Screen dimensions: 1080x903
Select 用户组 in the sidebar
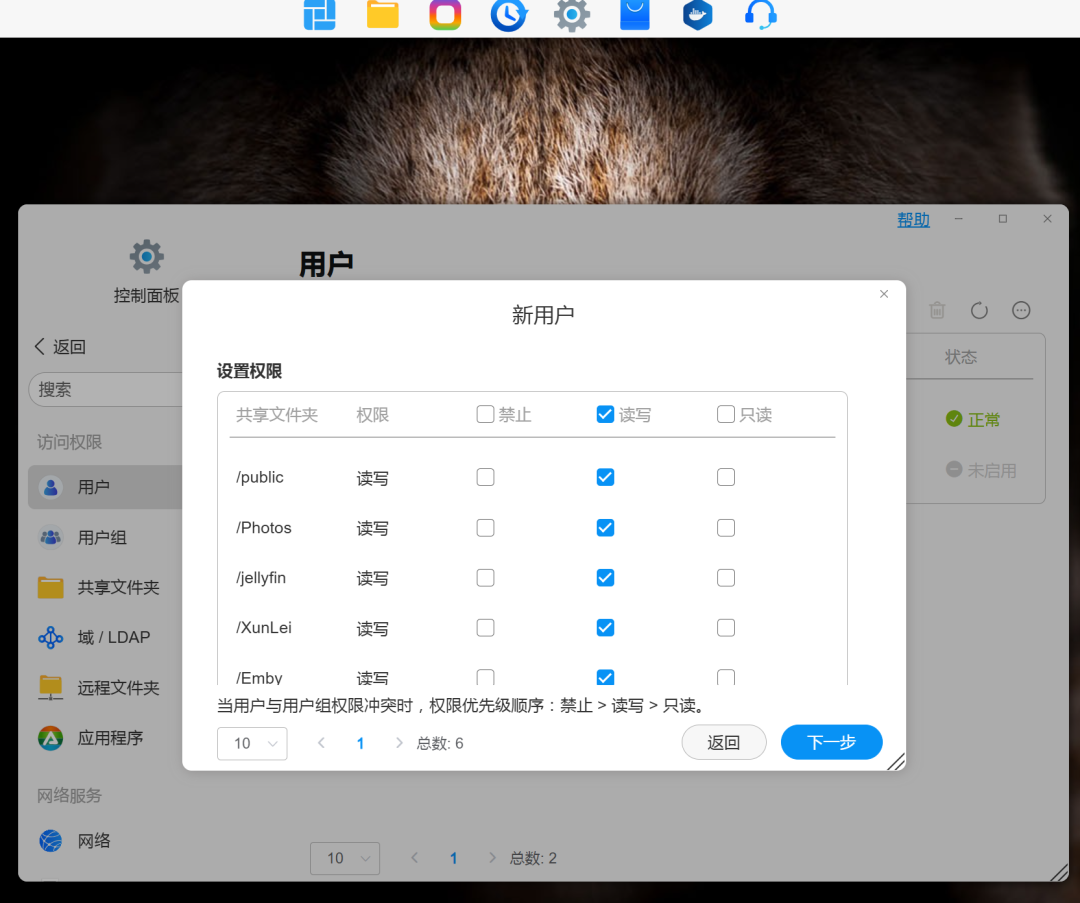[x=102, y=538]
